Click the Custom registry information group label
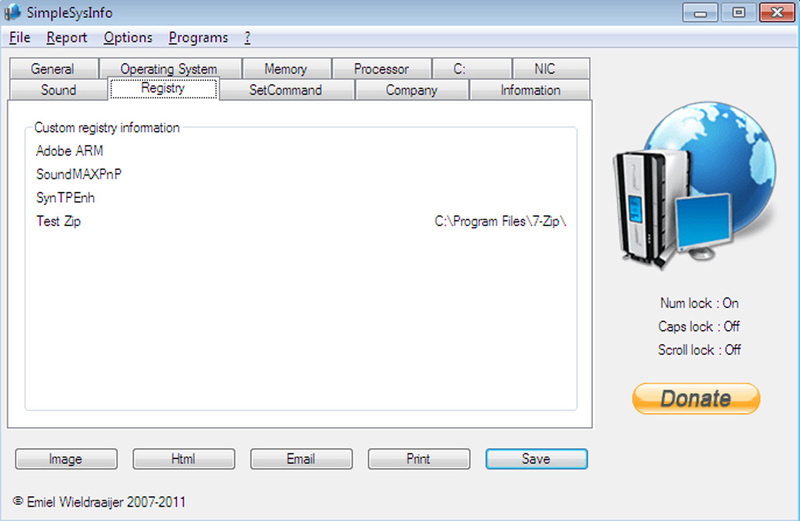The width and height of the screenshot is (800, 521). coord(107,128)
